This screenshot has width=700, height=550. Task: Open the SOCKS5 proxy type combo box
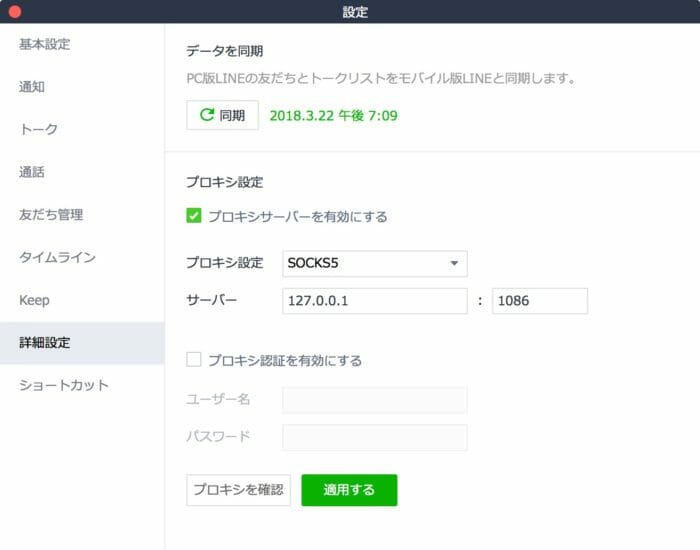tap(375, 263)
